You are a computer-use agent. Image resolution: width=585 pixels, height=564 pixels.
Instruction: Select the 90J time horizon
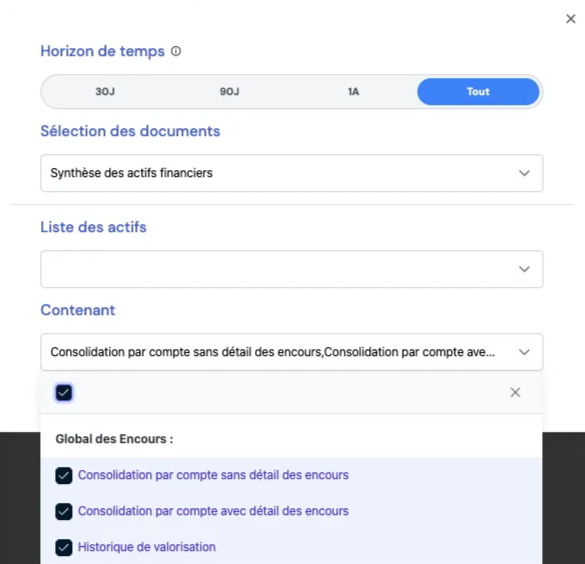[229, 92]
